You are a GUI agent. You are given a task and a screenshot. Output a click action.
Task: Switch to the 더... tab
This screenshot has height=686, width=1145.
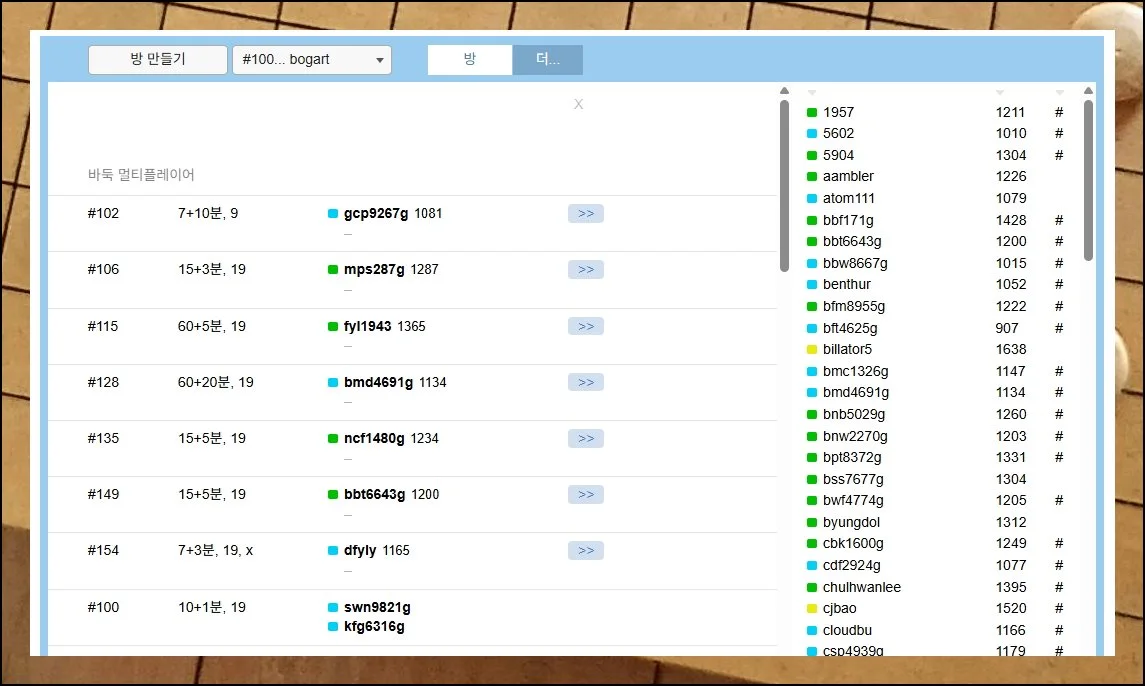[548, 60]
